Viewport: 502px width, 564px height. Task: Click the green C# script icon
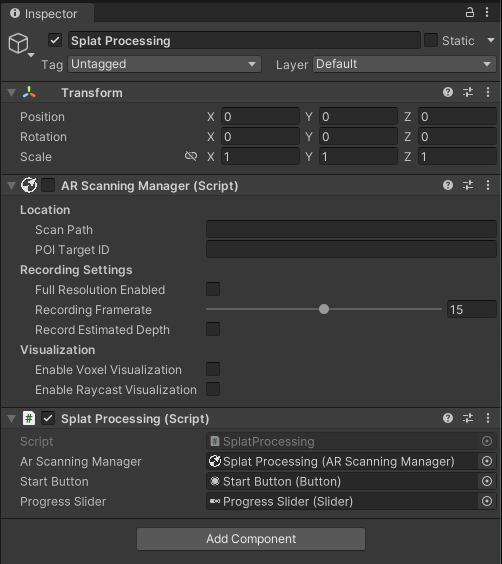click(29, 418)
